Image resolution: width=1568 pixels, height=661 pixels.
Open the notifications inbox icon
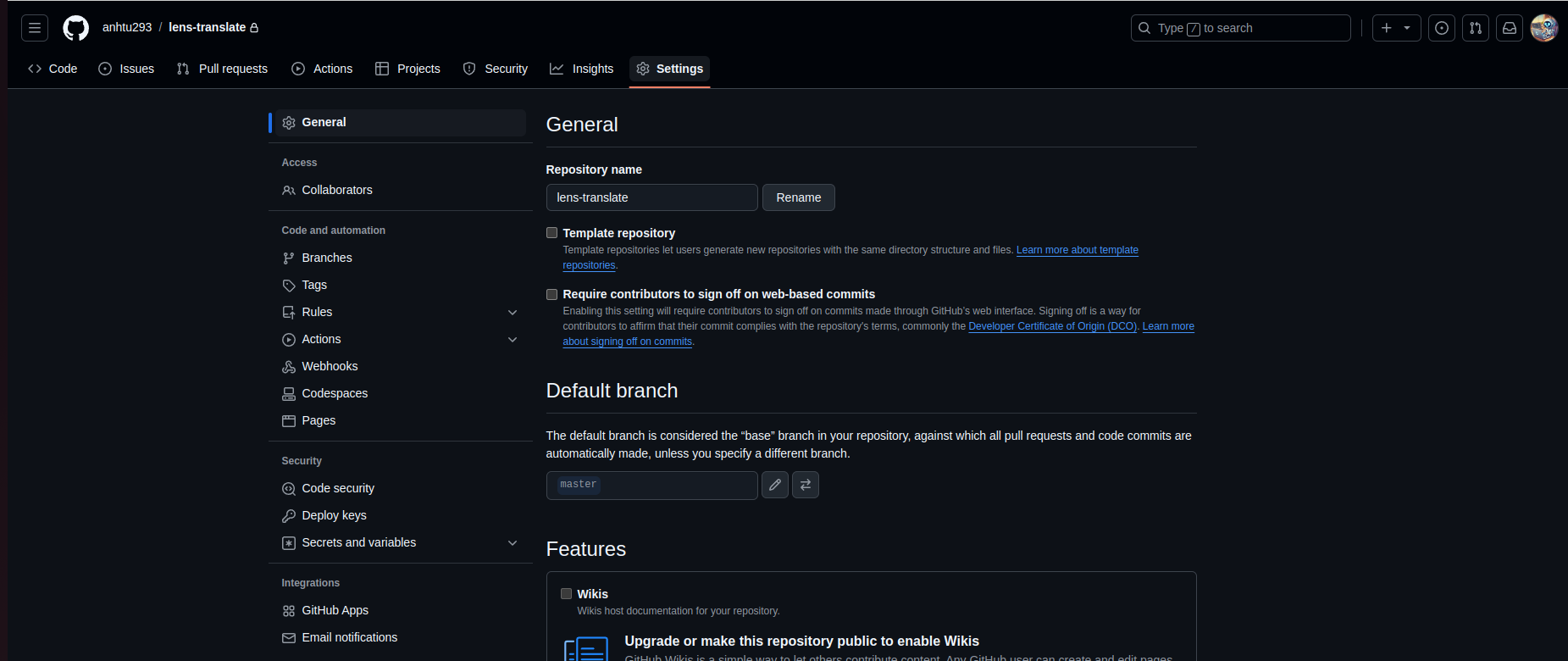click(x=1510, y=28)
